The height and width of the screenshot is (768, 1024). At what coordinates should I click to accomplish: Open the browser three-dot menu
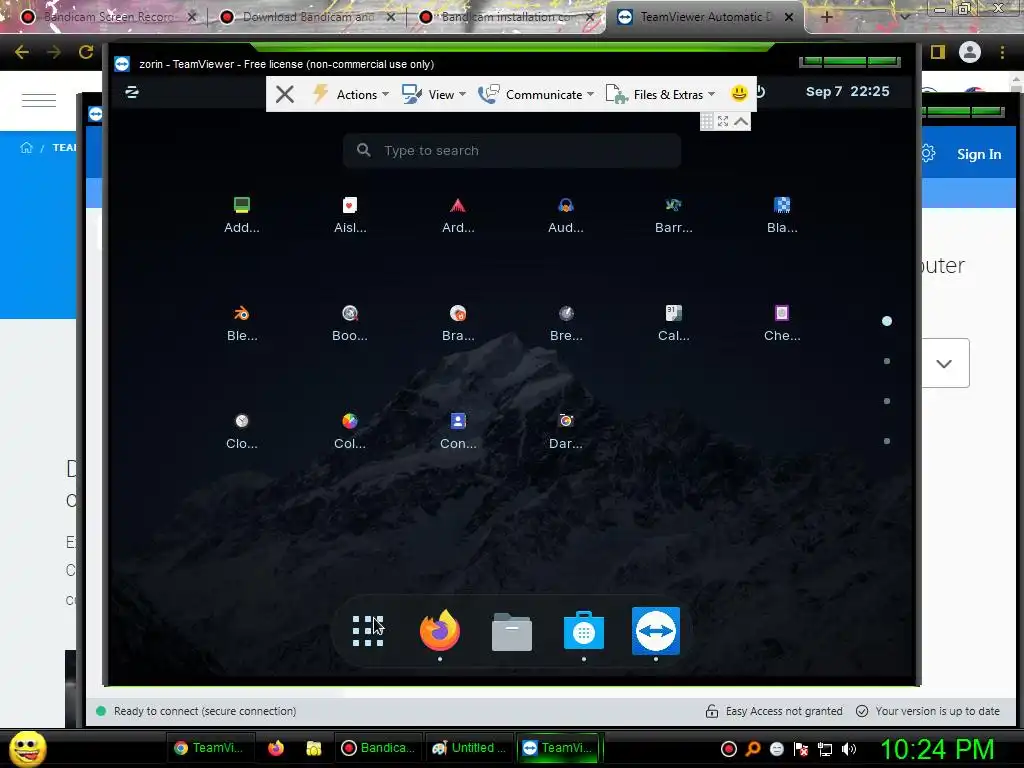pos(1003,52)
